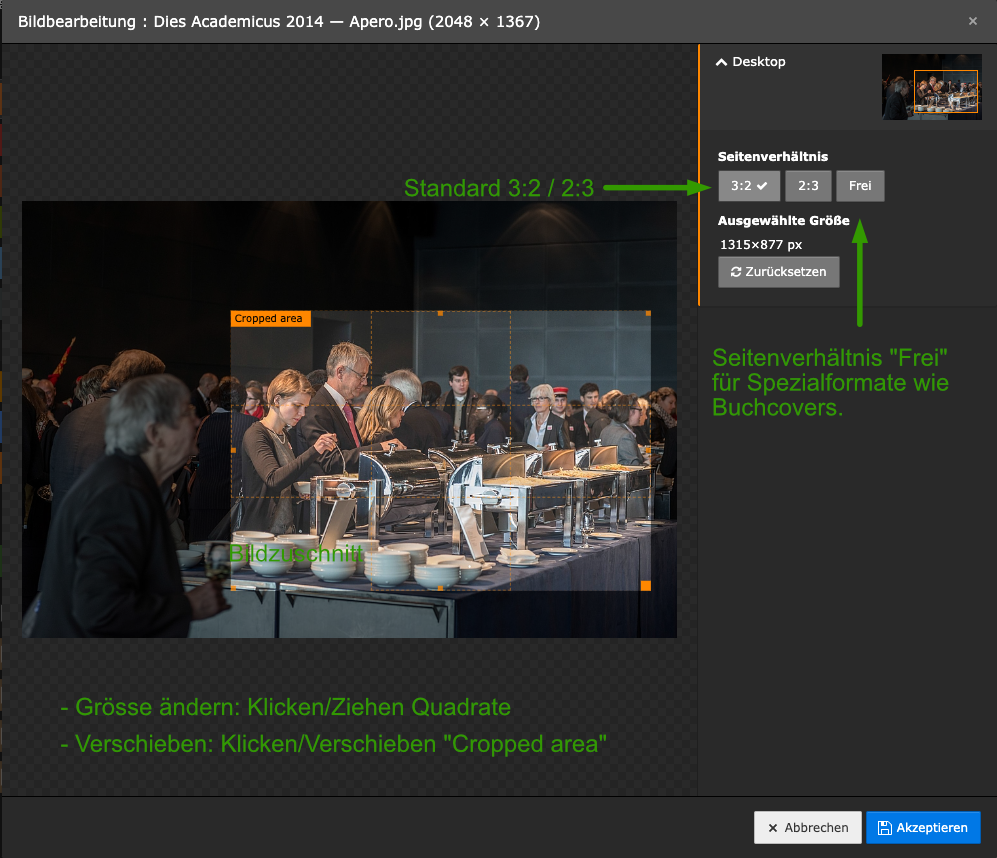Click the orange Cropped area label
The width and height of the screenshot is (997, 858).
pos(270,319)
